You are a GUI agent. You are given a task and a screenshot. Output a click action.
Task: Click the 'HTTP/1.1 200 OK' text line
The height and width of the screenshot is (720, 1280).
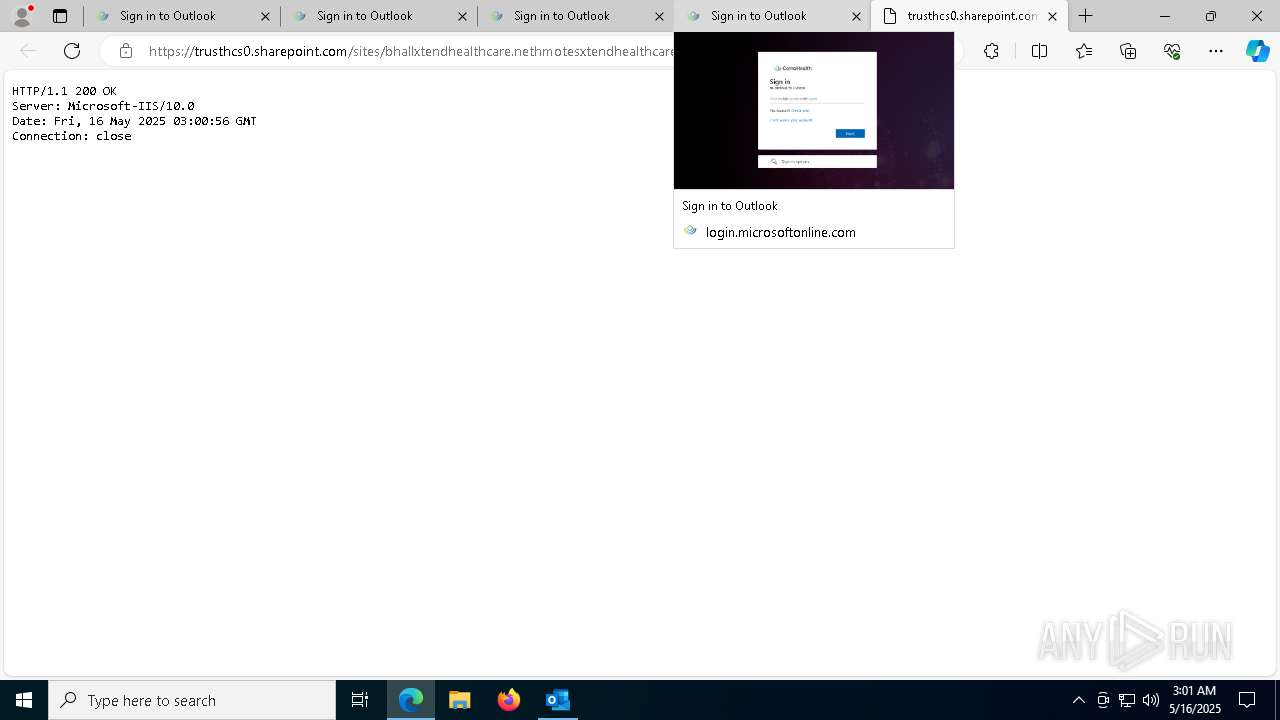64,91
